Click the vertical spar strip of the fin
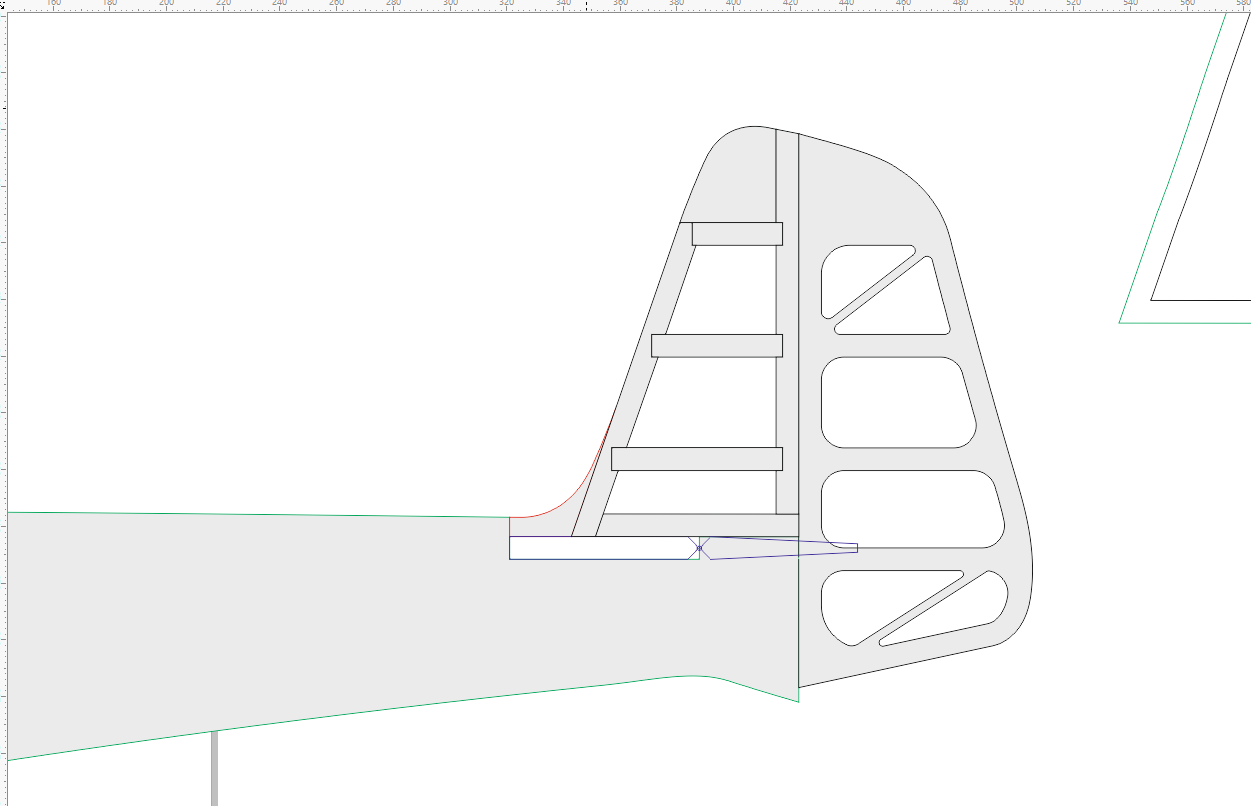 (787, 300)
